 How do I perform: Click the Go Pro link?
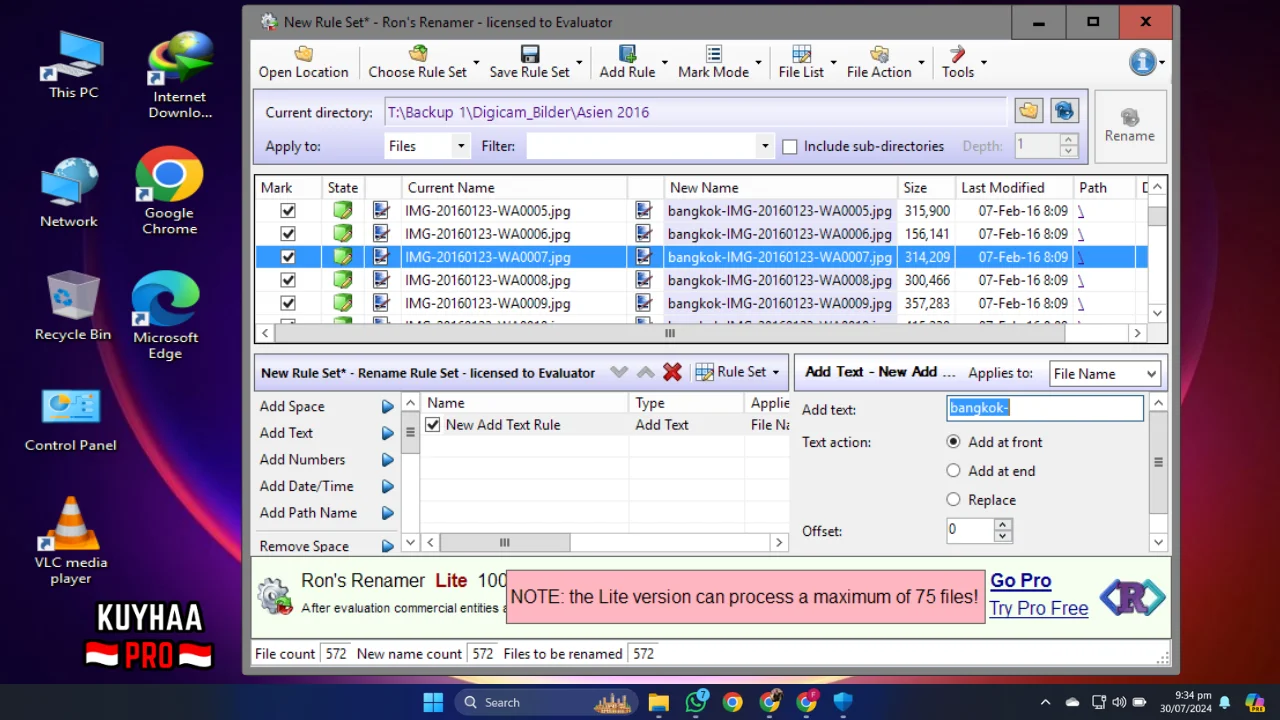click(x=1020, y=581)
